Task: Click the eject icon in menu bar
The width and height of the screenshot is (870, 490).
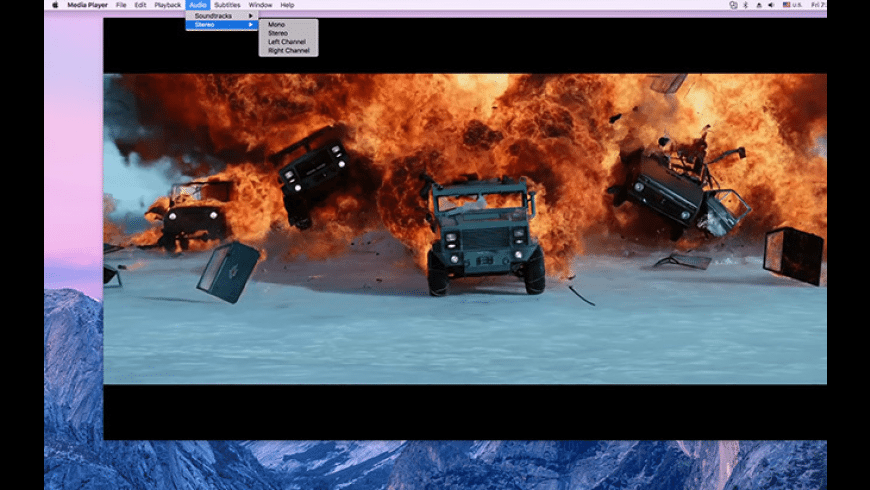Action: (x=757, y=5)
